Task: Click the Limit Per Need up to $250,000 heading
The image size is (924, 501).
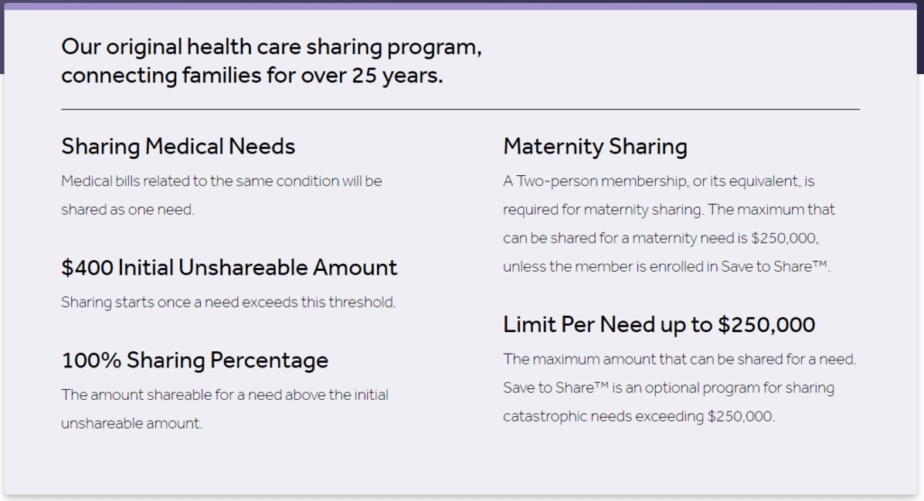Action: point(659,325)
